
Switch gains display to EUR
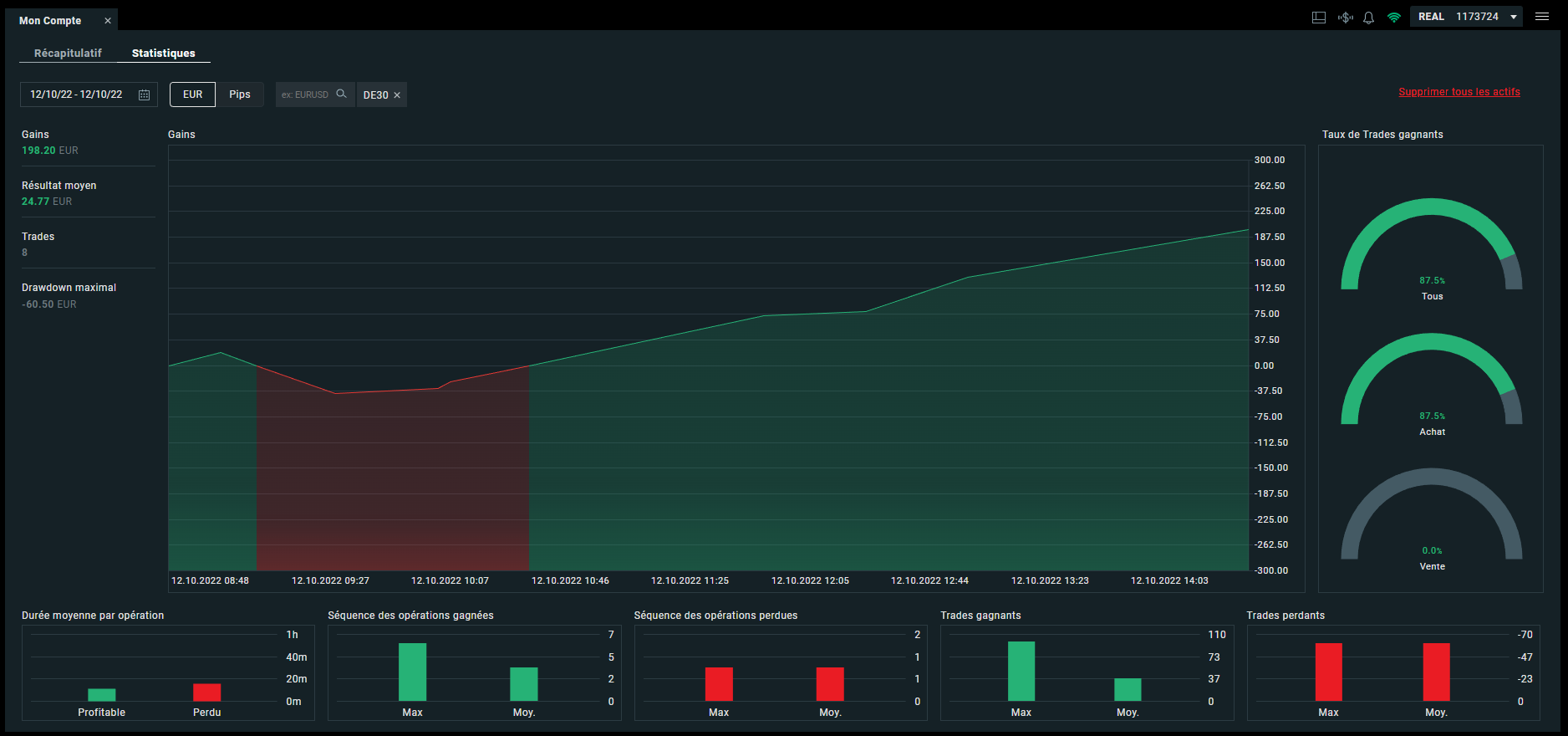click(x=192, y=95)
